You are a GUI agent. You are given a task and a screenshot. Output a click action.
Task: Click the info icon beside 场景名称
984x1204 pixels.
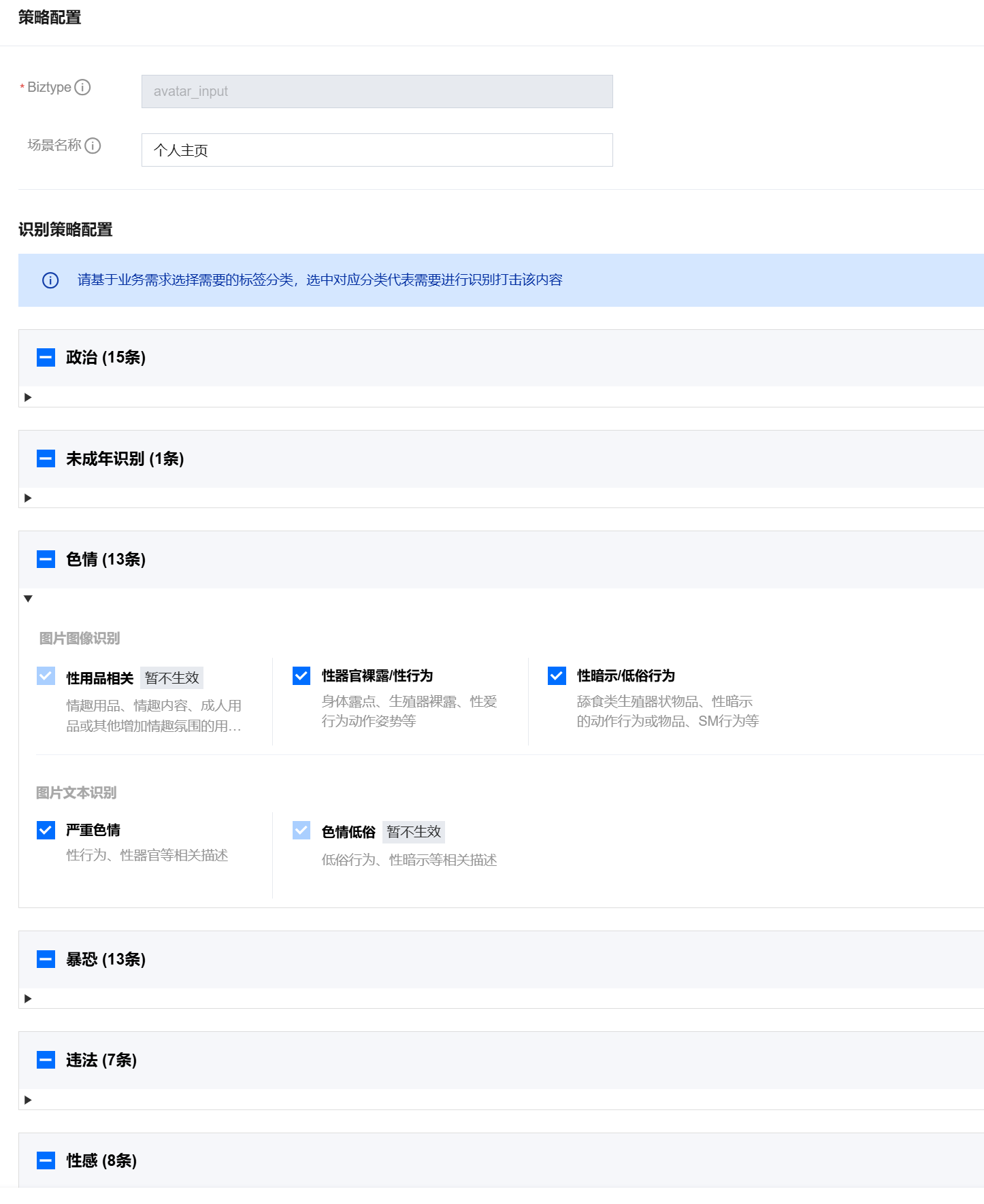pos(93,146)
